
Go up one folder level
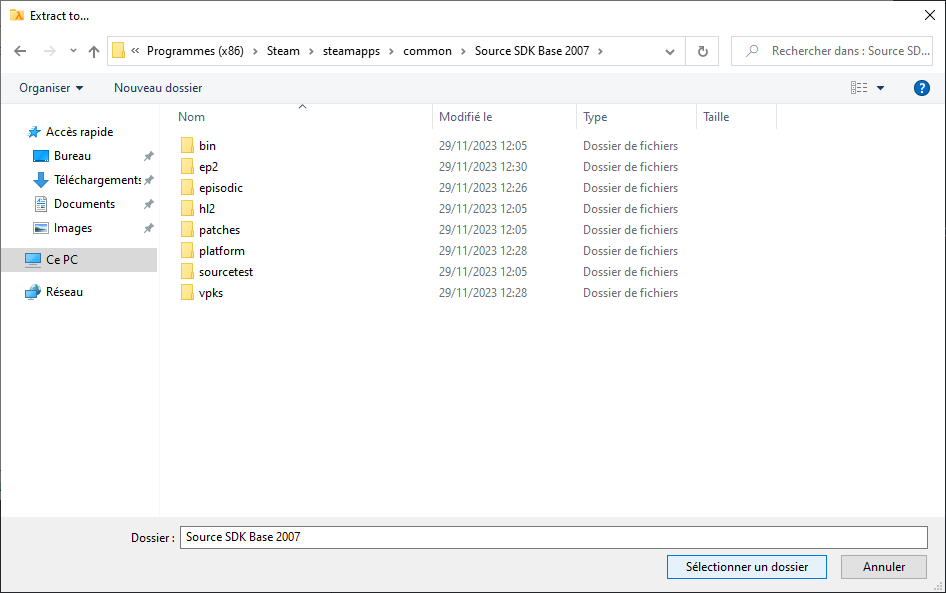pyautogui.click(x=94, y=51)
